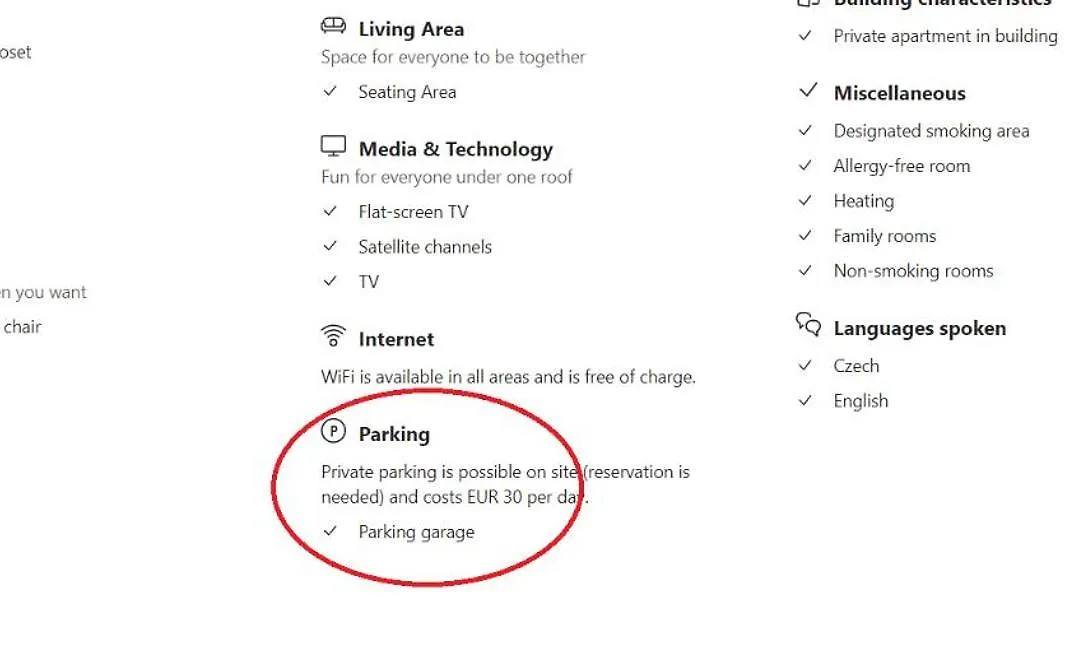Click the large checkmark icon next to Miscellaneous
Screen dimensions: 1080x655
click(x=808, y=90)
